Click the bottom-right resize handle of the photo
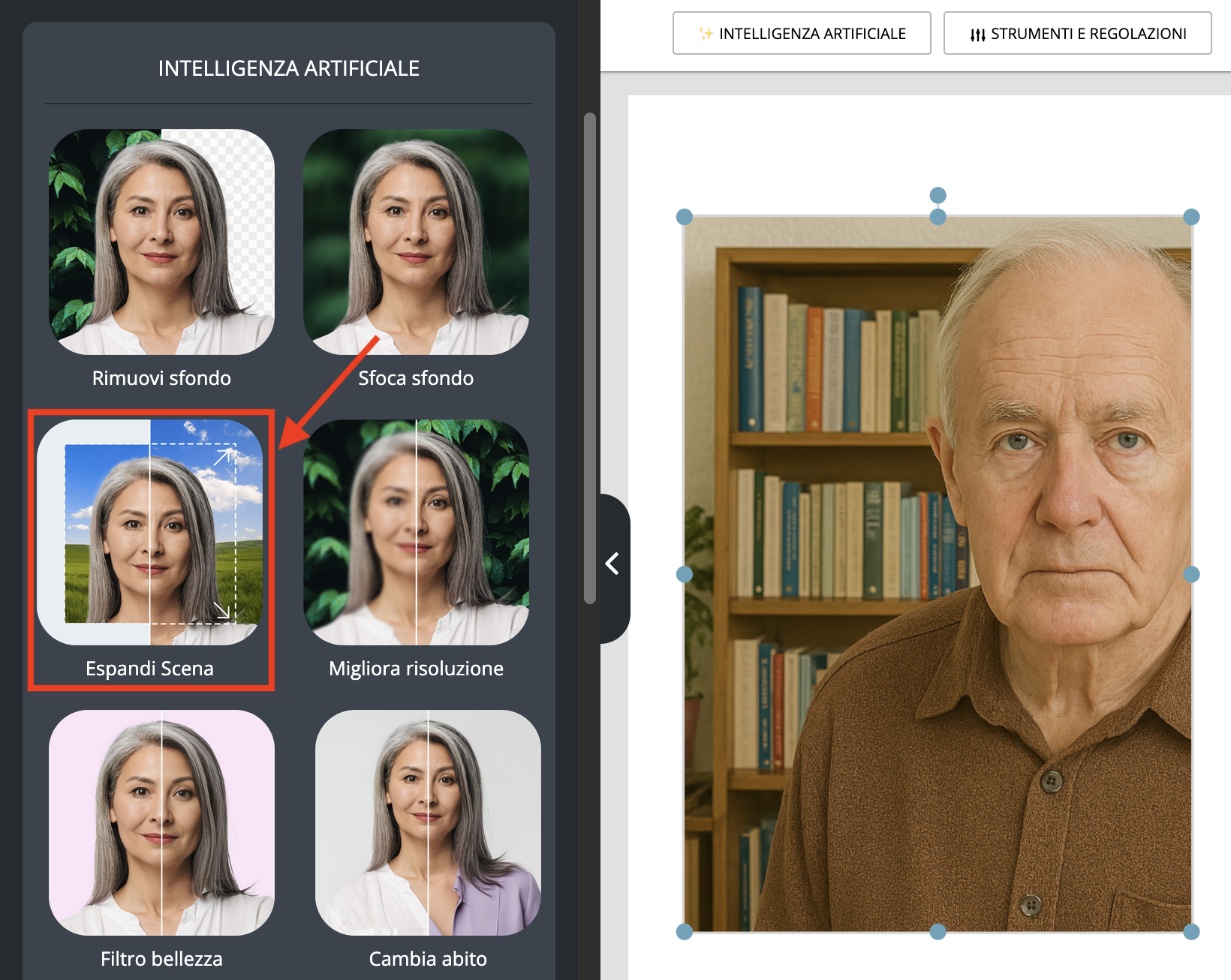The width and height of the screenshot is (1231, 980). [x=1191, y=932]
